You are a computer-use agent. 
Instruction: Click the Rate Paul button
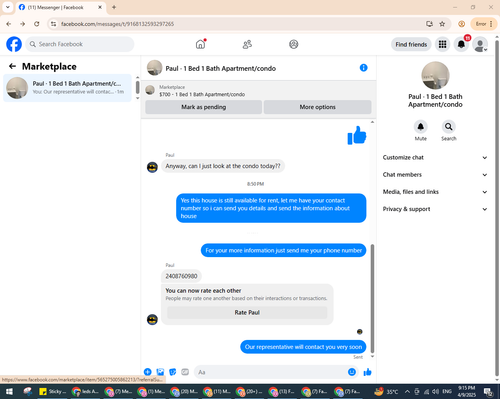[247, 313]
